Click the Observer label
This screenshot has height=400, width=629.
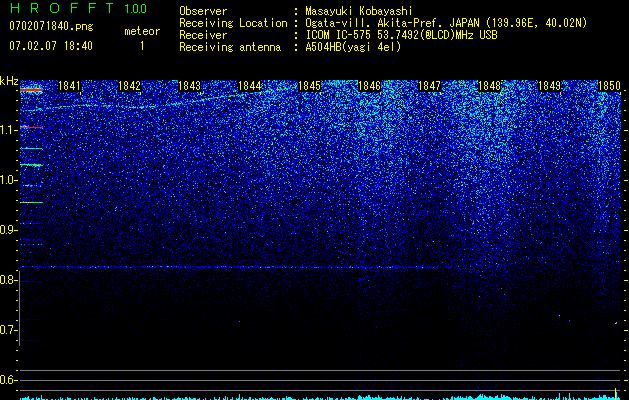pyautogui.click(x=203, y=11)
